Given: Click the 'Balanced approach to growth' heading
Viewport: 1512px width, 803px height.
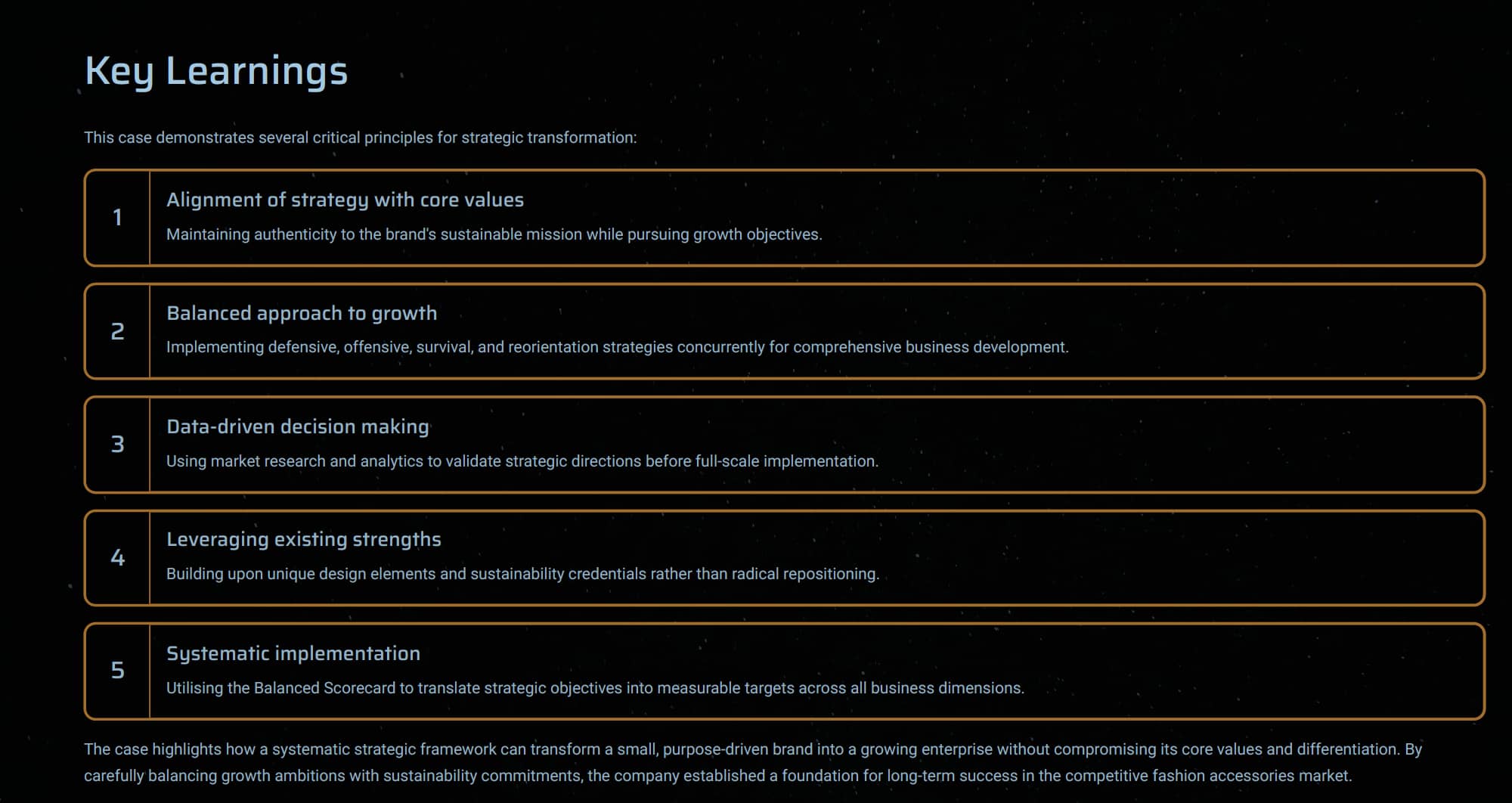Looking at the screenshot, I should (x=302, y=313).
